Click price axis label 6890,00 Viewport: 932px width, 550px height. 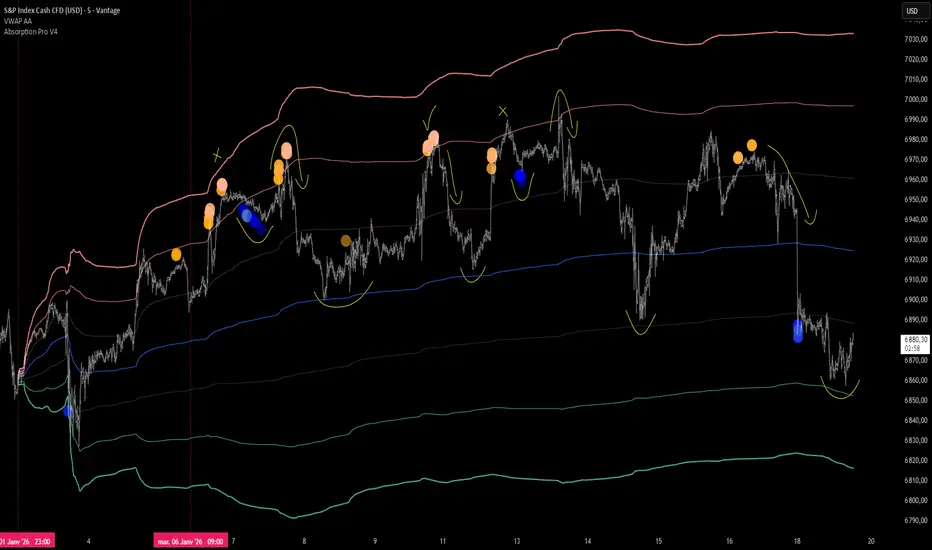click(916, 320)
